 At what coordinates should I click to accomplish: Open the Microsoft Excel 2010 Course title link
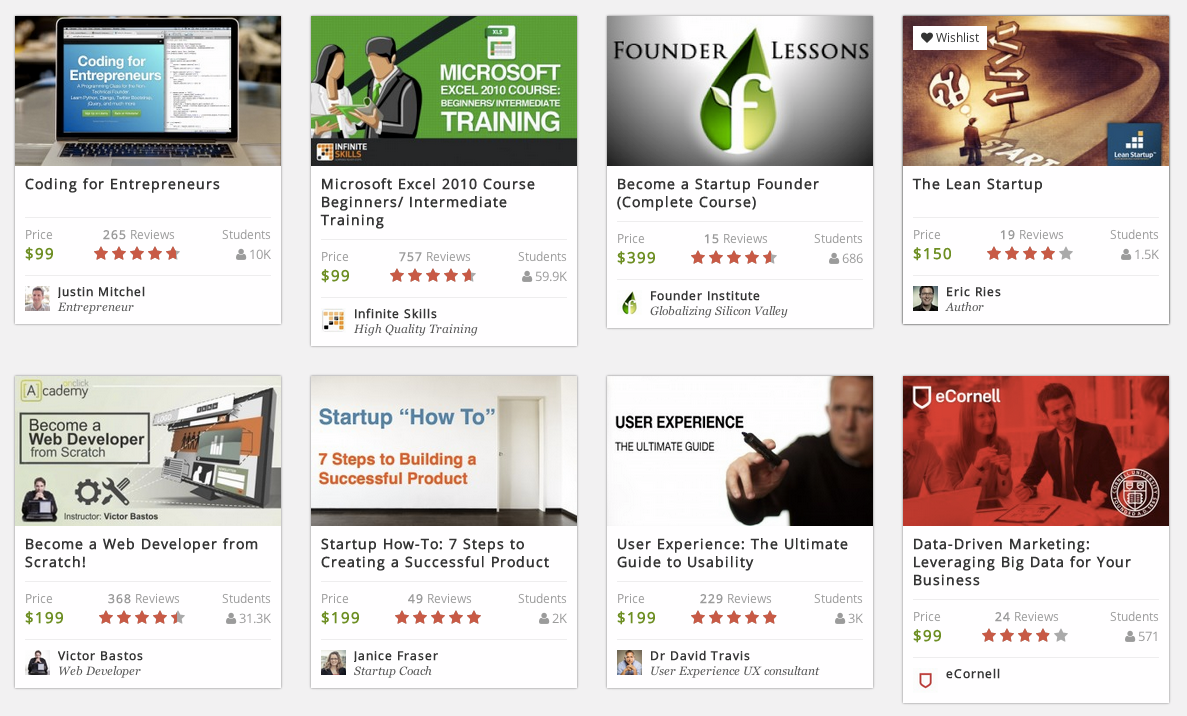point(428,202)
